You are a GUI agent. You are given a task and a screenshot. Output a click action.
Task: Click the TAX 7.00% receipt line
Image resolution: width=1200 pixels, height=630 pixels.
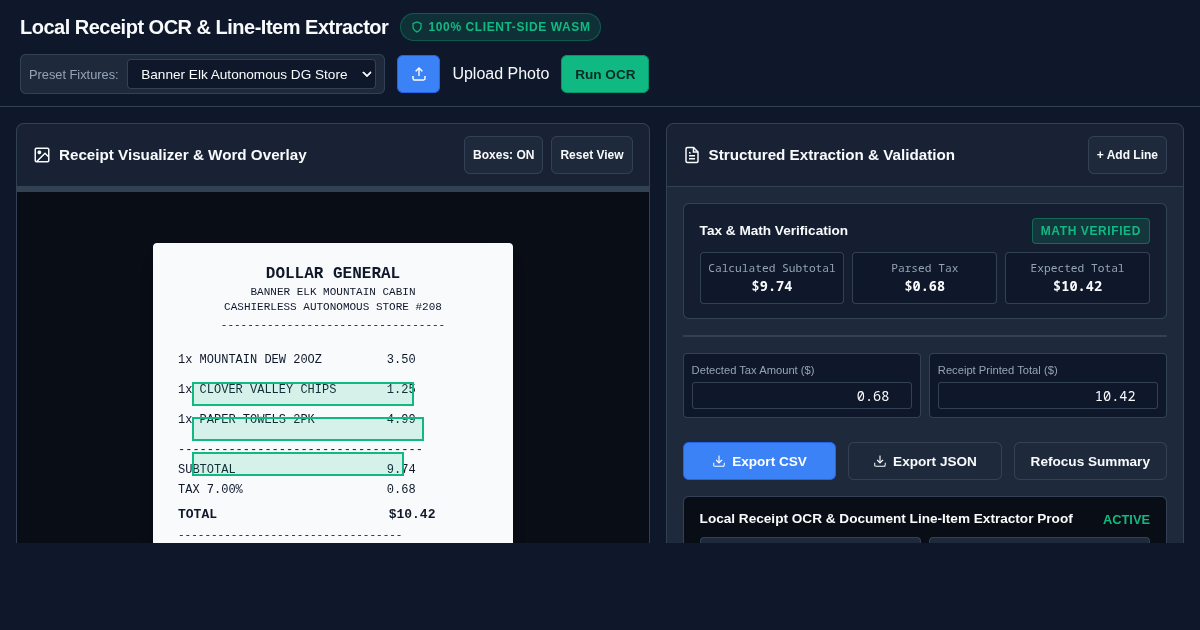click(x=297, y=490)
